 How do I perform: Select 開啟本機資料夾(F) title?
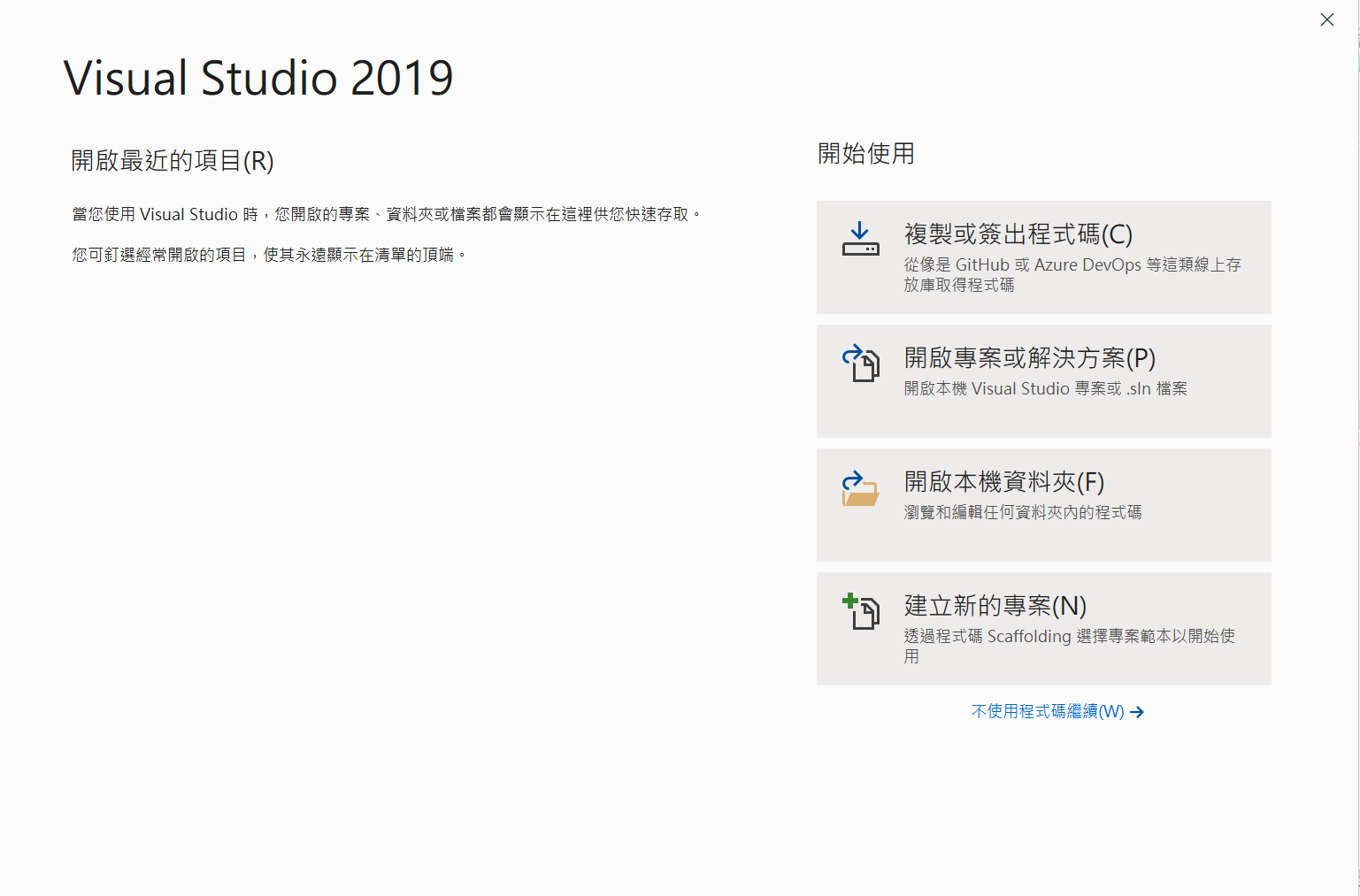[1003, 482]
